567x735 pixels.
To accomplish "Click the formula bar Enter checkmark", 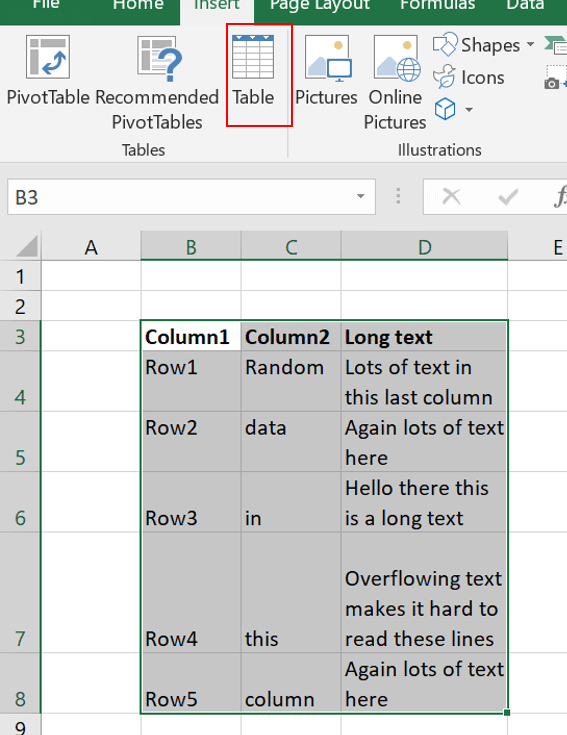I will coord(508,197).
